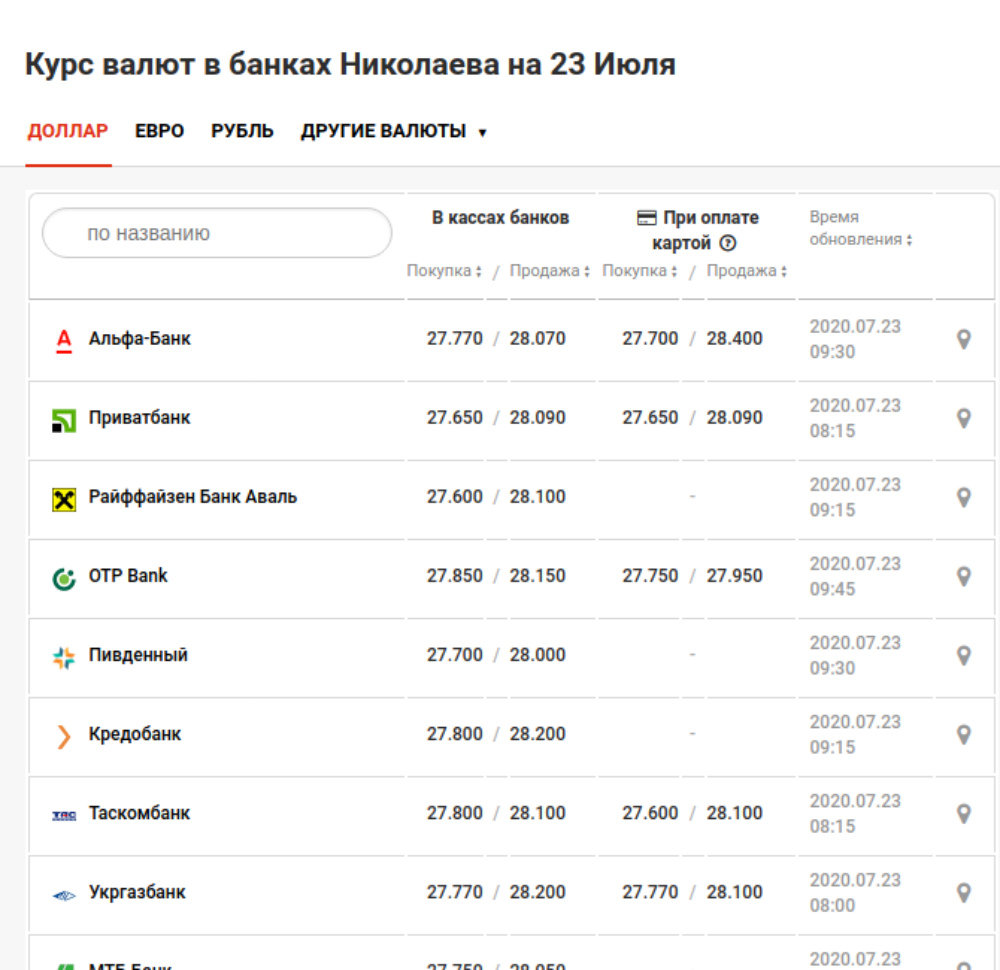Click the help question icon near 'картой'
1000x970 pixels.
pos(728,243)
